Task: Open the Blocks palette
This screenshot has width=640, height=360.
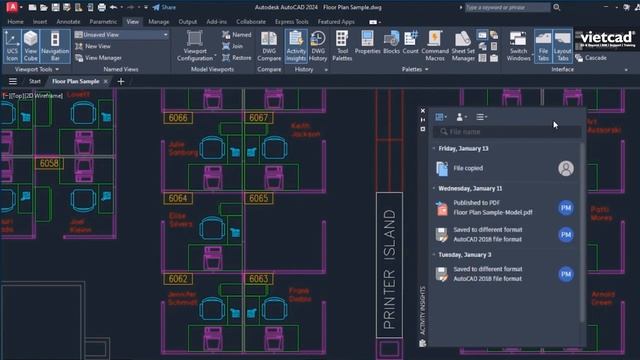Action: pyautogui.click(x=391, y=43)
